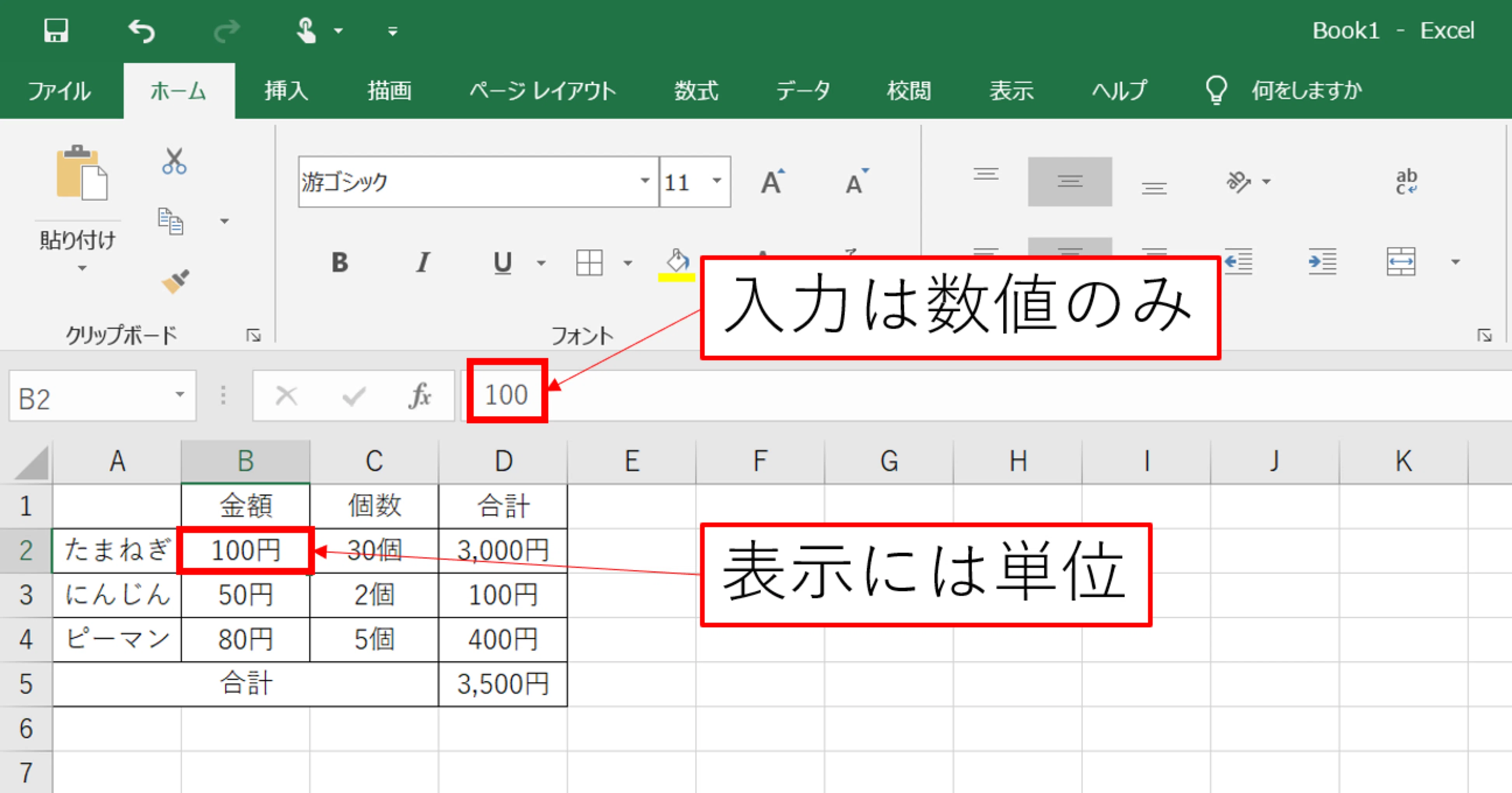
Task: Open text orientation dropdown arrow
Action: pyautogui.click(x=1267, y=181)
